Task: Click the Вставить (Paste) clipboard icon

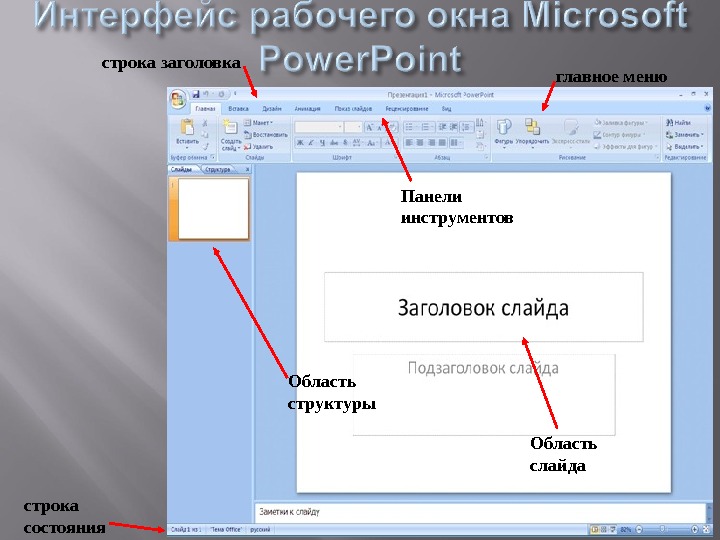Action: [x=187, y=128]
